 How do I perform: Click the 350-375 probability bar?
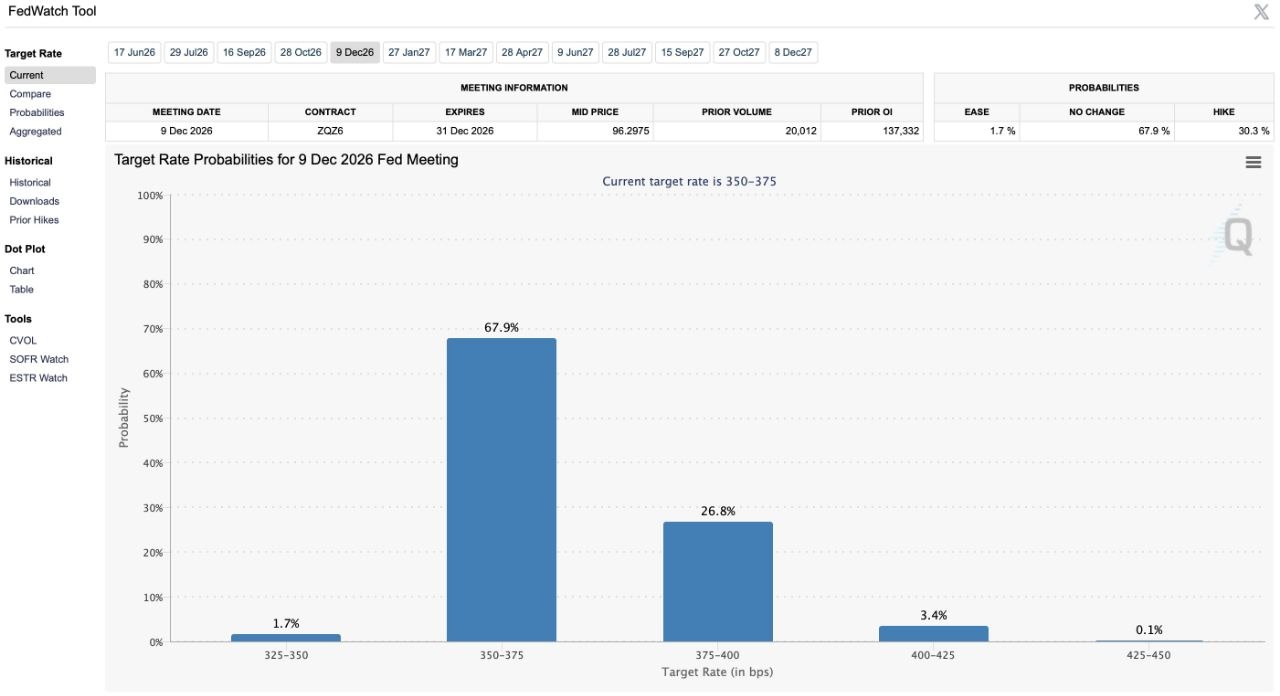click(x=501, y=490)
